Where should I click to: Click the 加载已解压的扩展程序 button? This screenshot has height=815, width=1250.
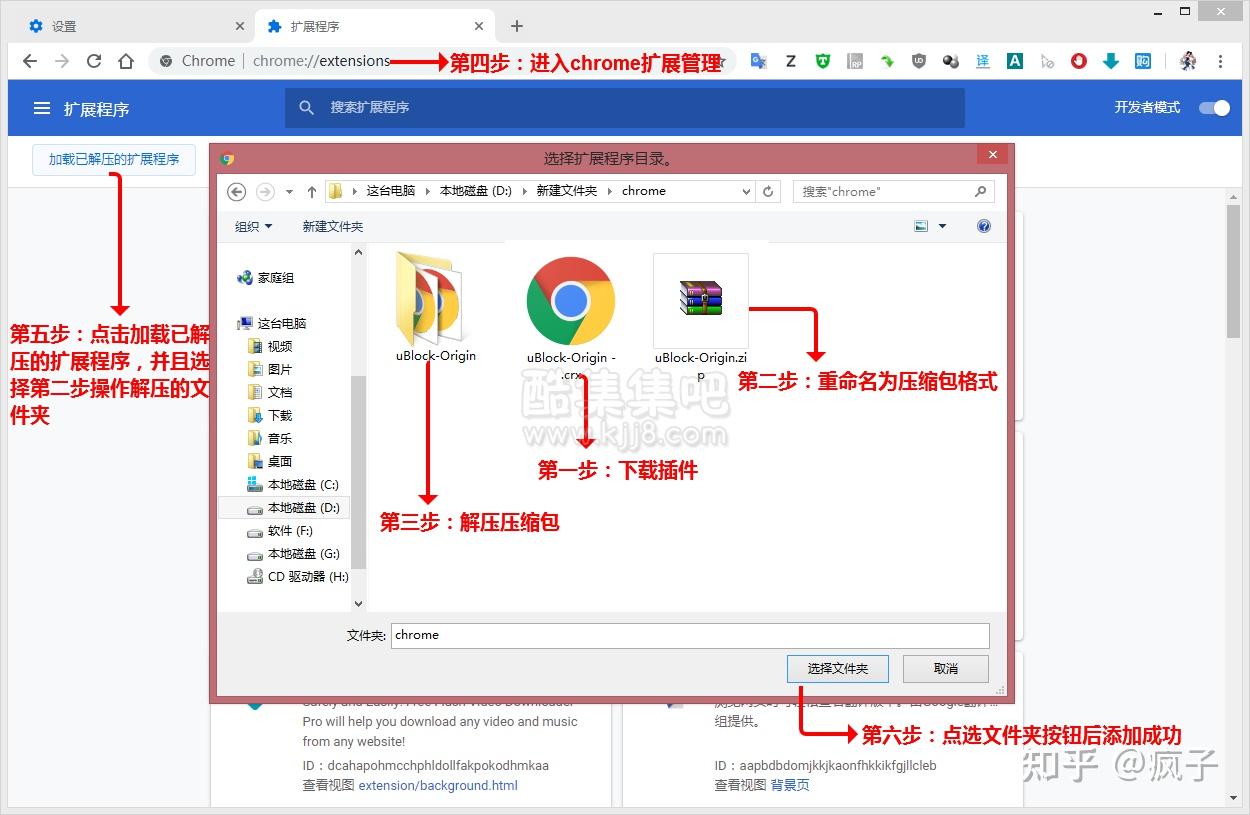113,159
